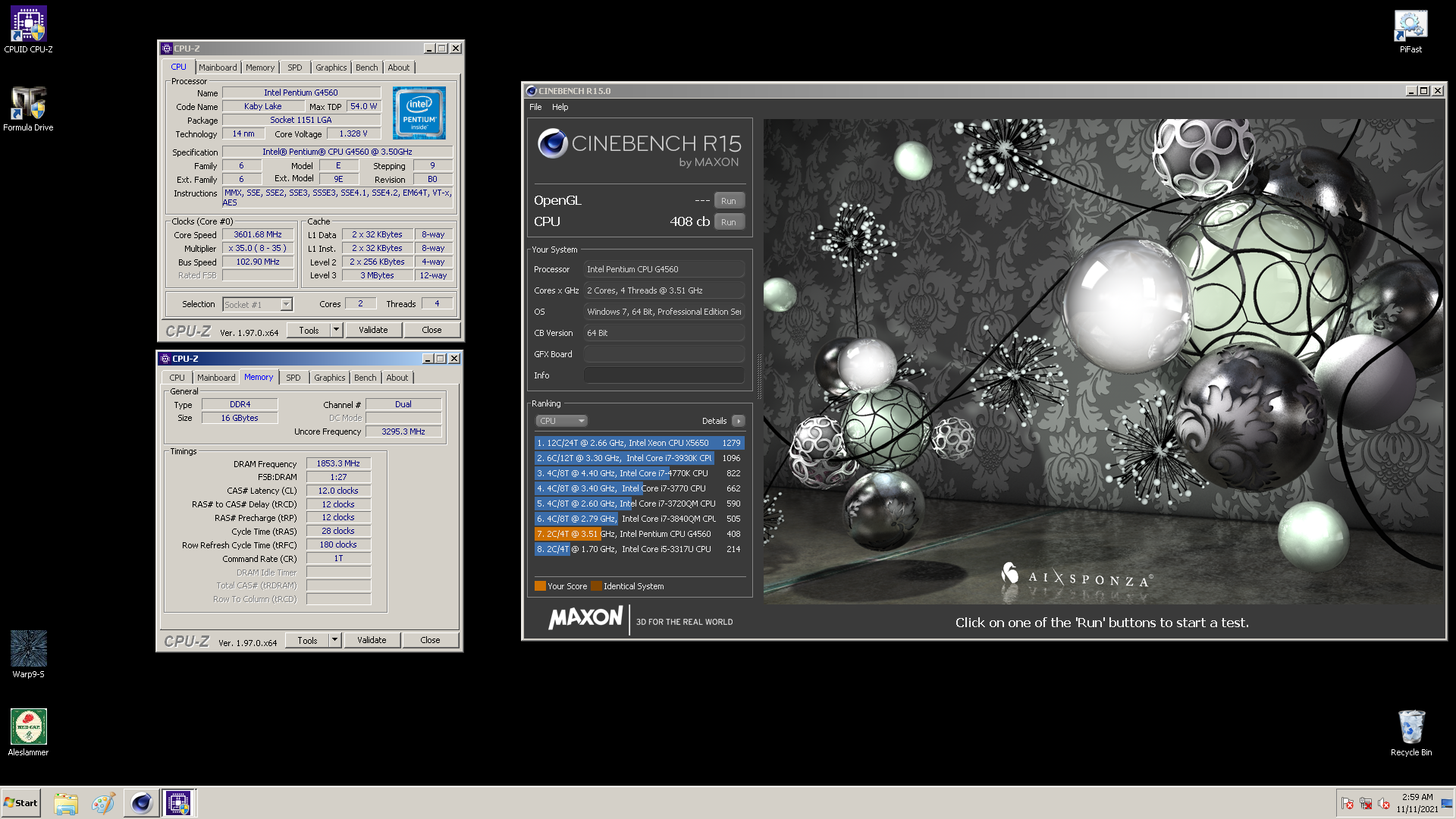Click Validate in bottom CPU-Z window
1456x819 pixels.
pyautogui.click(x=372, y=640)
